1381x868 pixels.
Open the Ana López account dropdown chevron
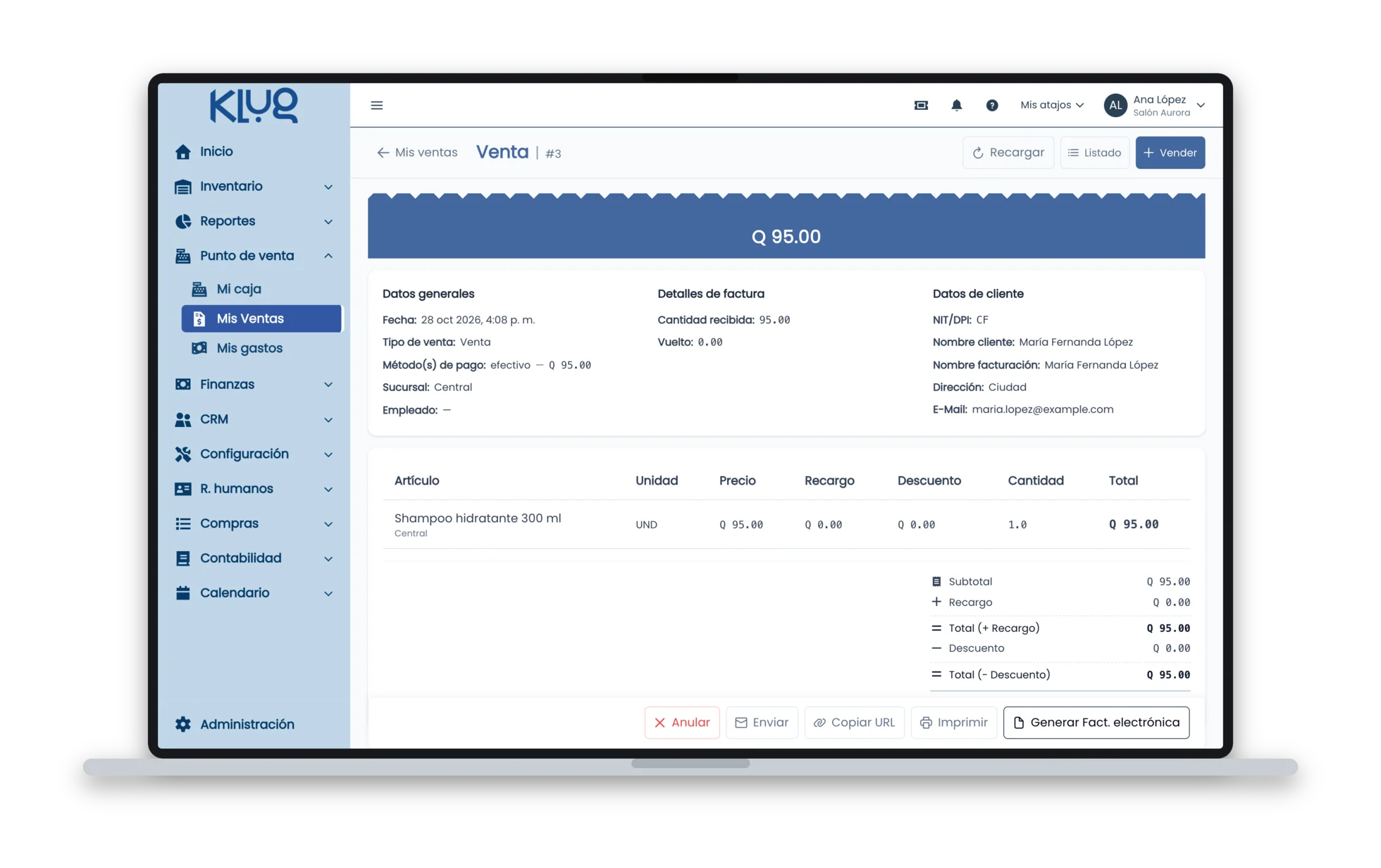(1201, 105)
